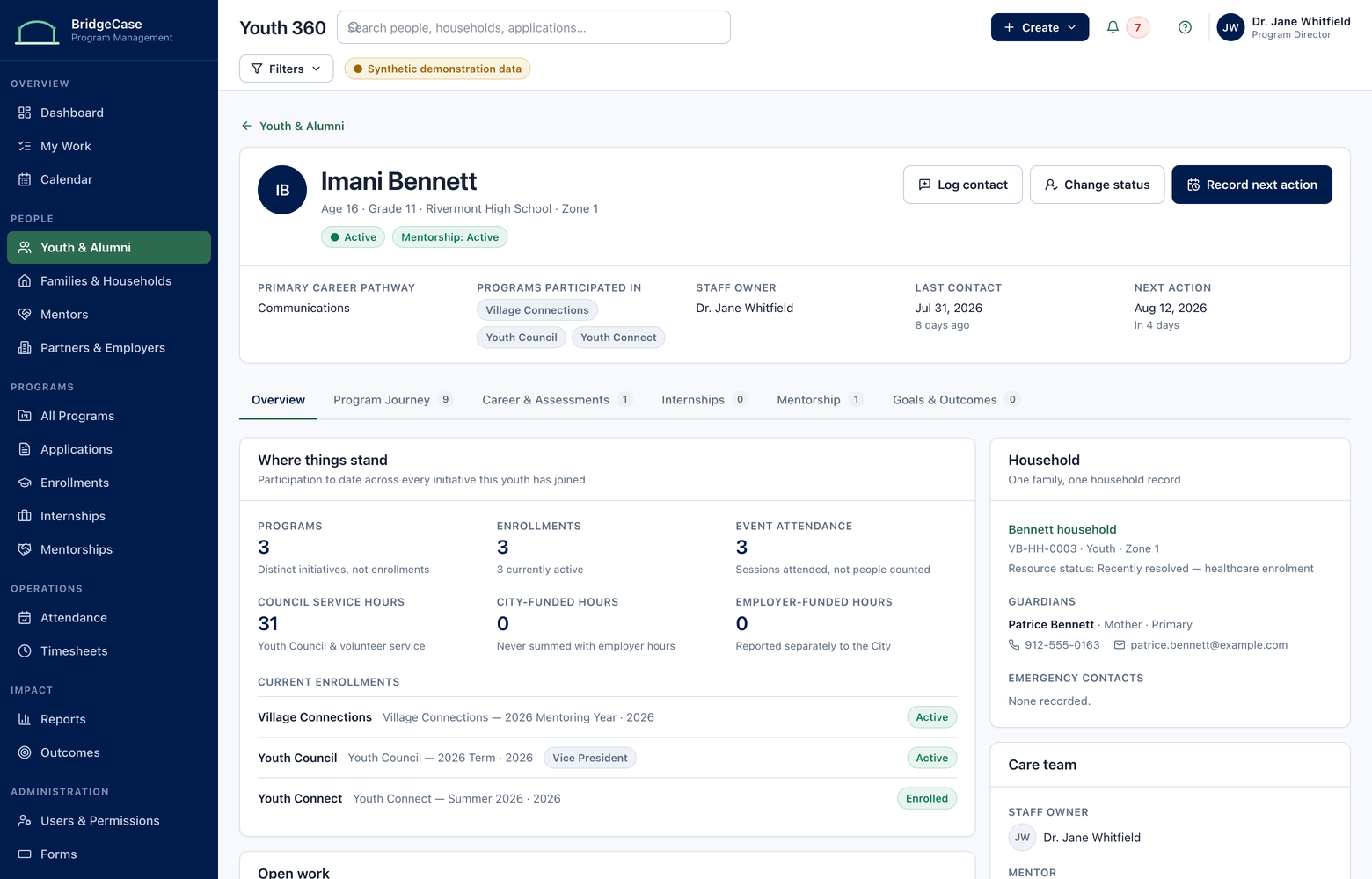Click the Log contact button
The image size is (1372, 879).
(963, 185)
